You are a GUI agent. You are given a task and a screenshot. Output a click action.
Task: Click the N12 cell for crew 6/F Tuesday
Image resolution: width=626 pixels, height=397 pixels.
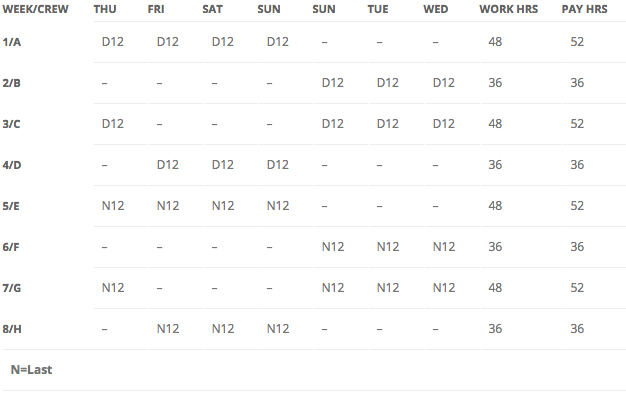point(388,247)
